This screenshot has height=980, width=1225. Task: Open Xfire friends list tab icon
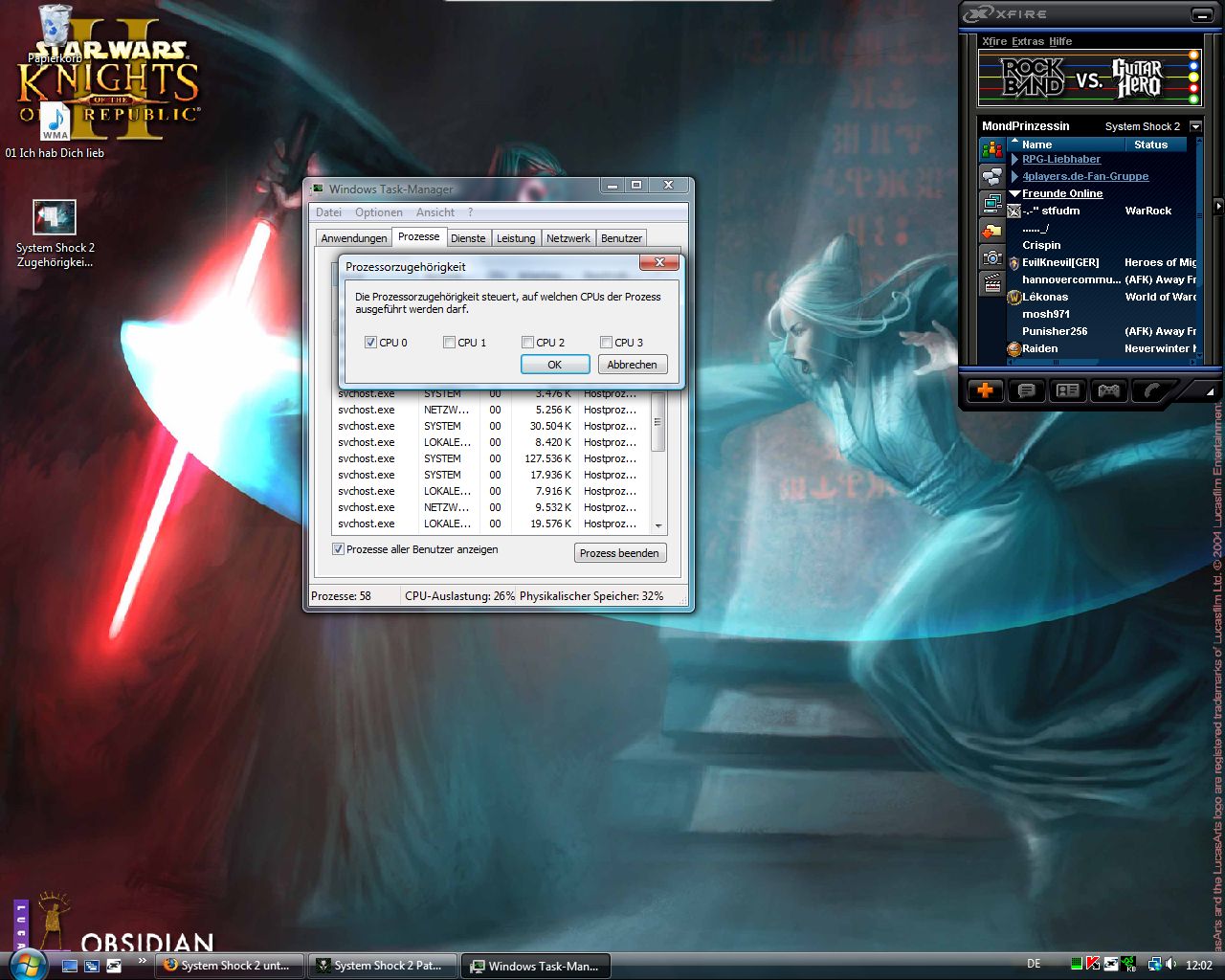pos(991,150)
